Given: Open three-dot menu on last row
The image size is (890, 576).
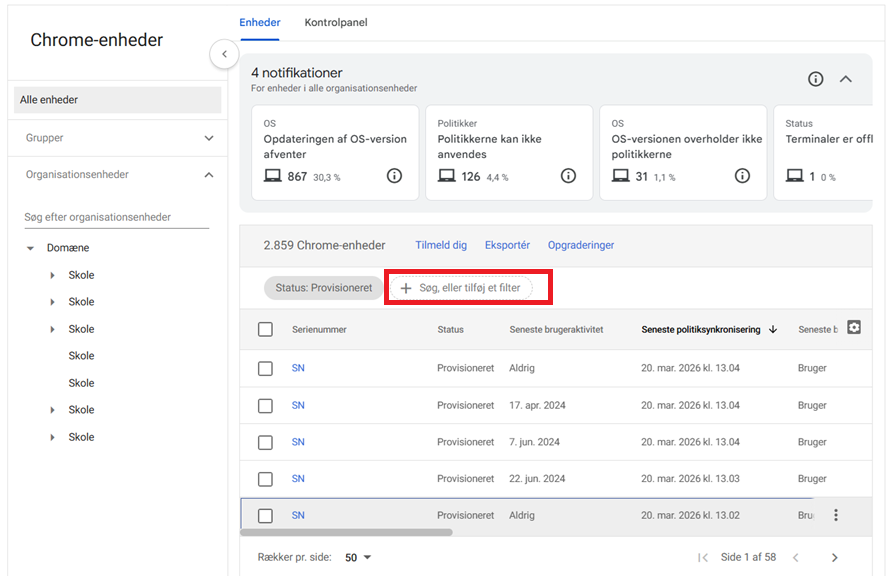Looking at the screenshot, I should [x=836, y=515].
